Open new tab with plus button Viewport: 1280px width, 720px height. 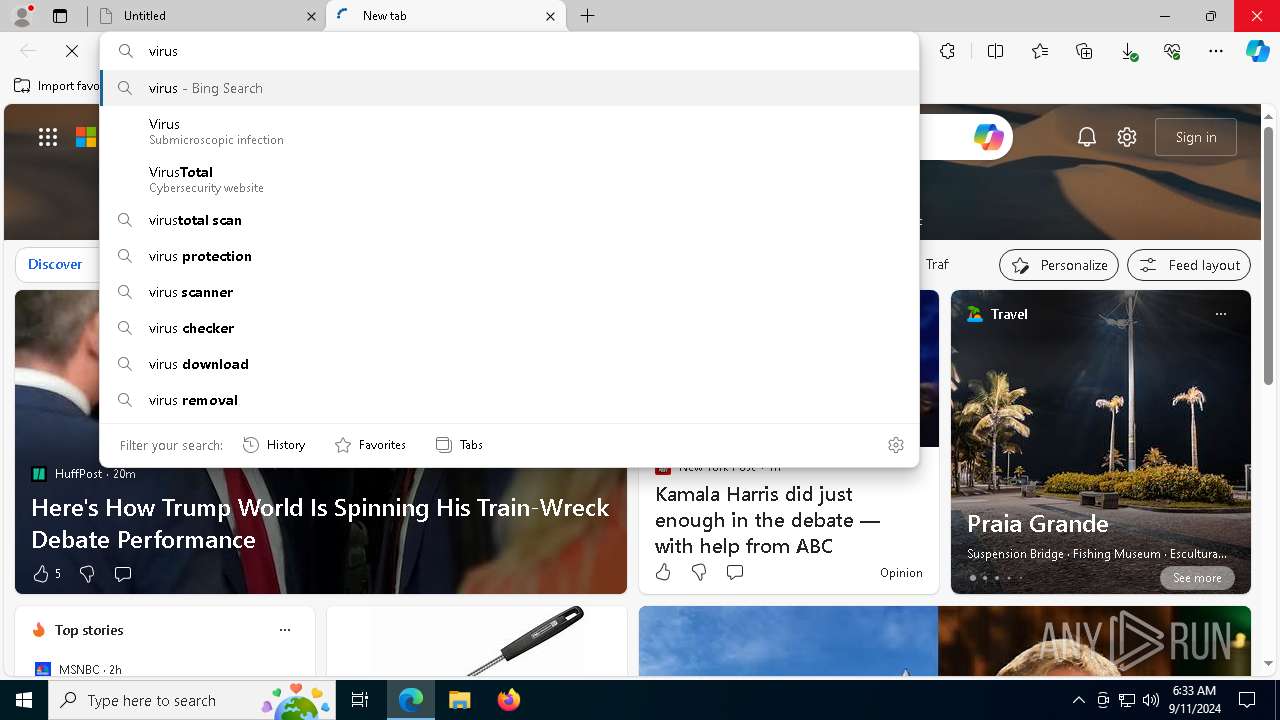tap(588, 16)
